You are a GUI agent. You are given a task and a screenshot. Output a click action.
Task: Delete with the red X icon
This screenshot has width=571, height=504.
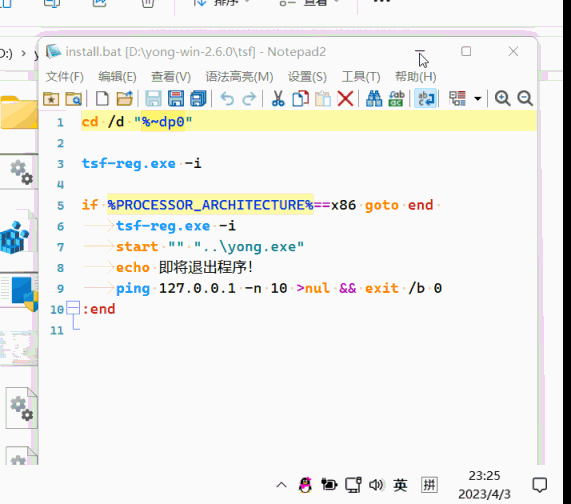click(x=345, y=99)
